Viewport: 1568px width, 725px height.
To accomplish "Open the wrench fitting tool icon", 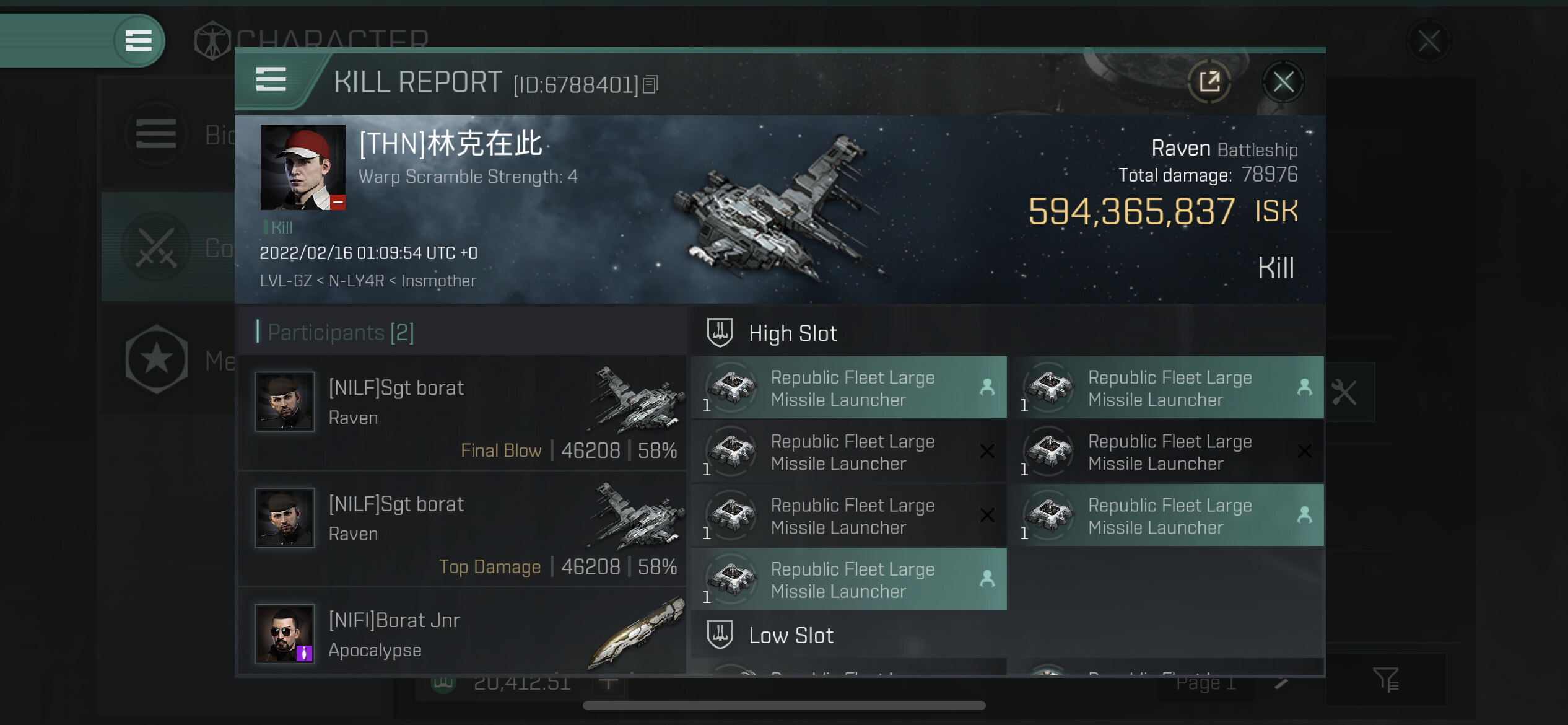I will pos(1344,392).
